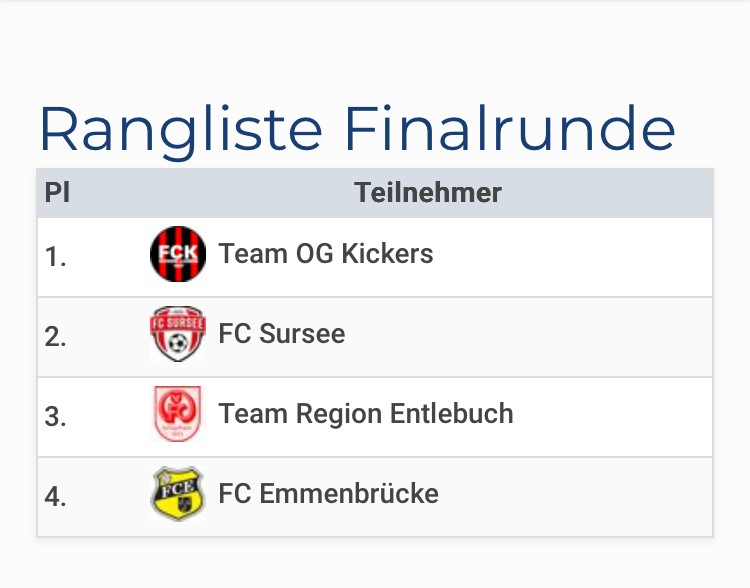Open the FC Sursee team name

coord(282,334)
